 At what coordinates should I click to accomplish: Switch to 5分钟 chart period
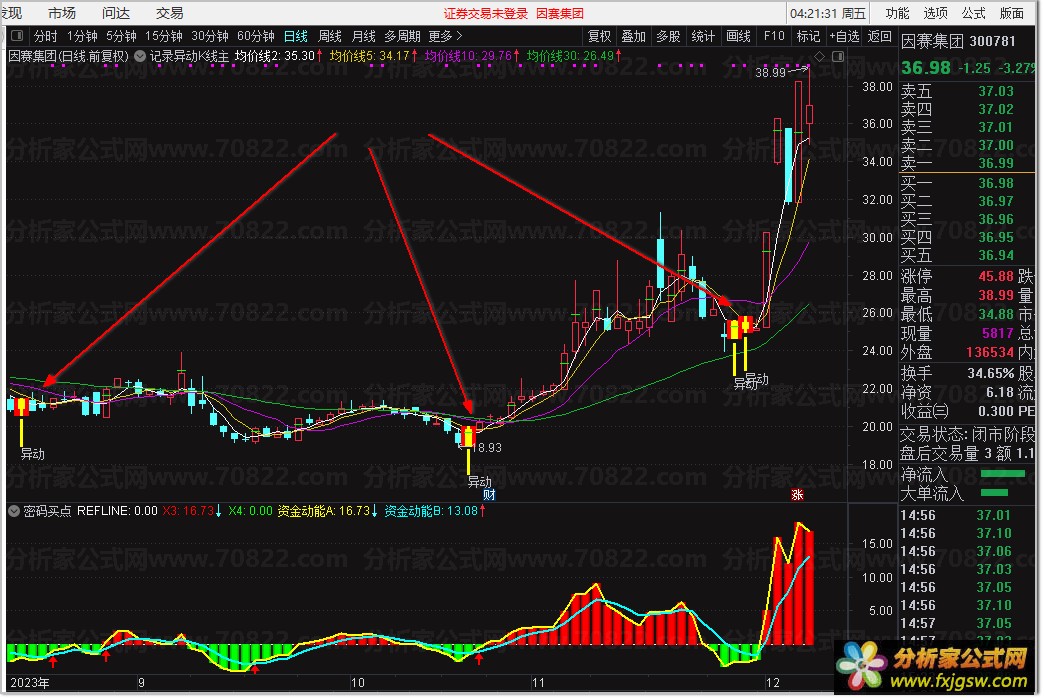coord(121,36)
